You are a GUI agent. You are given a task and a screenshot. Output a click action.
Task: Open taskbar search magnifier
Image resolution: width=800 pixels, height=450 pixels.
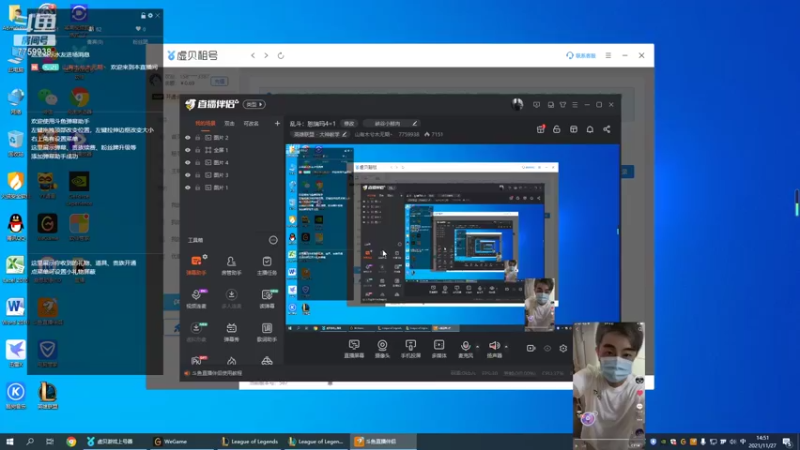(x=30, y=441)
